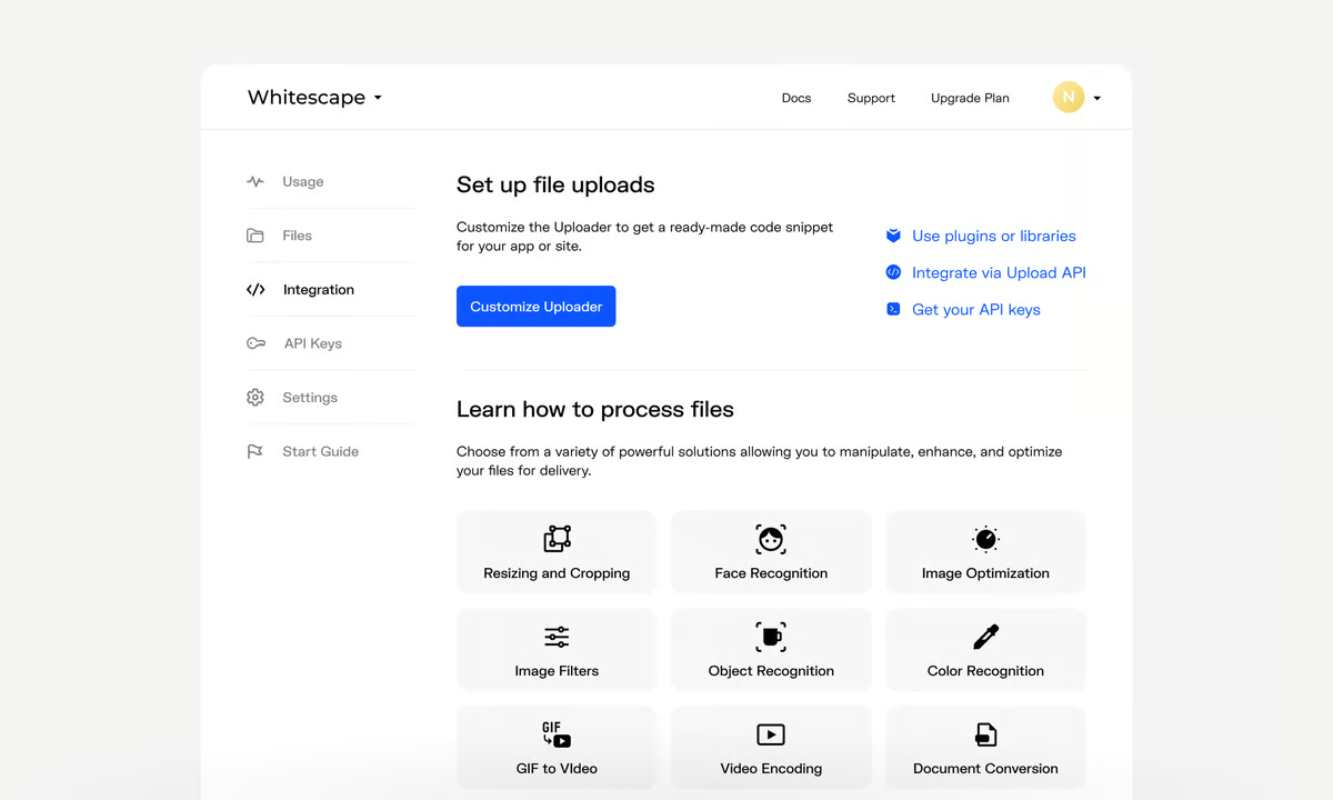Select the Video Encoding play icon
Screen dimensions: 1333x800
pyautogui.click(x=771, y=735)
